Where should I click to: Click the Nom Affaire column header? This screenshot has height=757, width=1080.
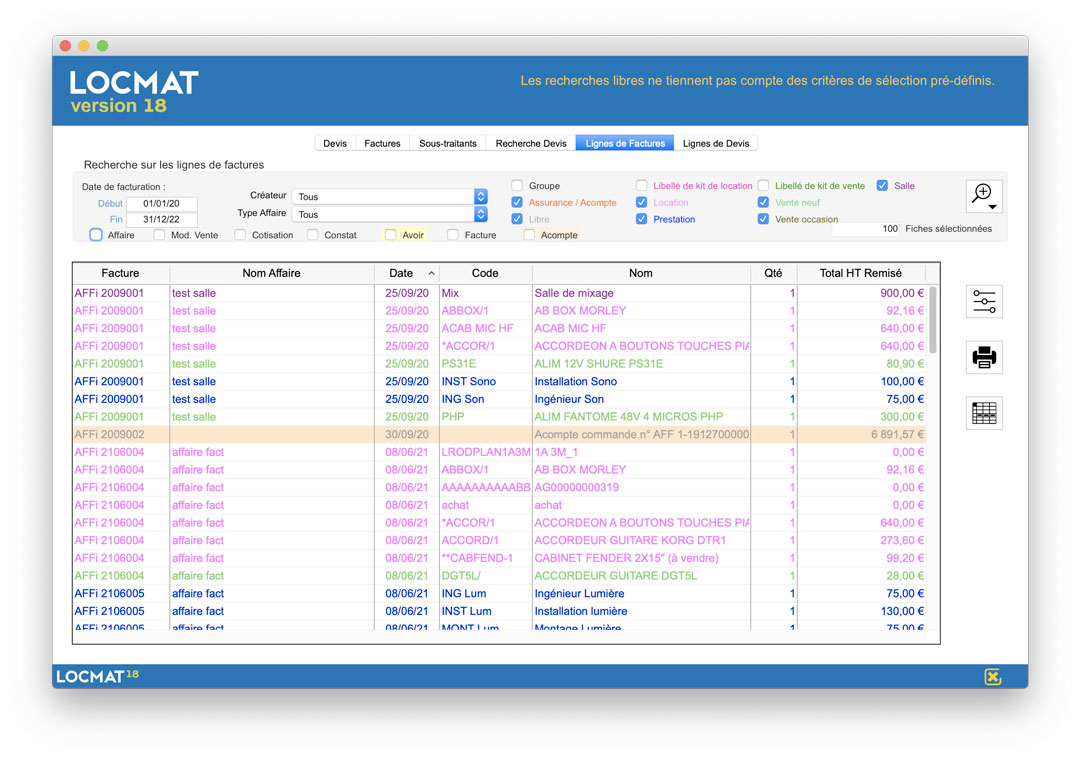[271, 273]
